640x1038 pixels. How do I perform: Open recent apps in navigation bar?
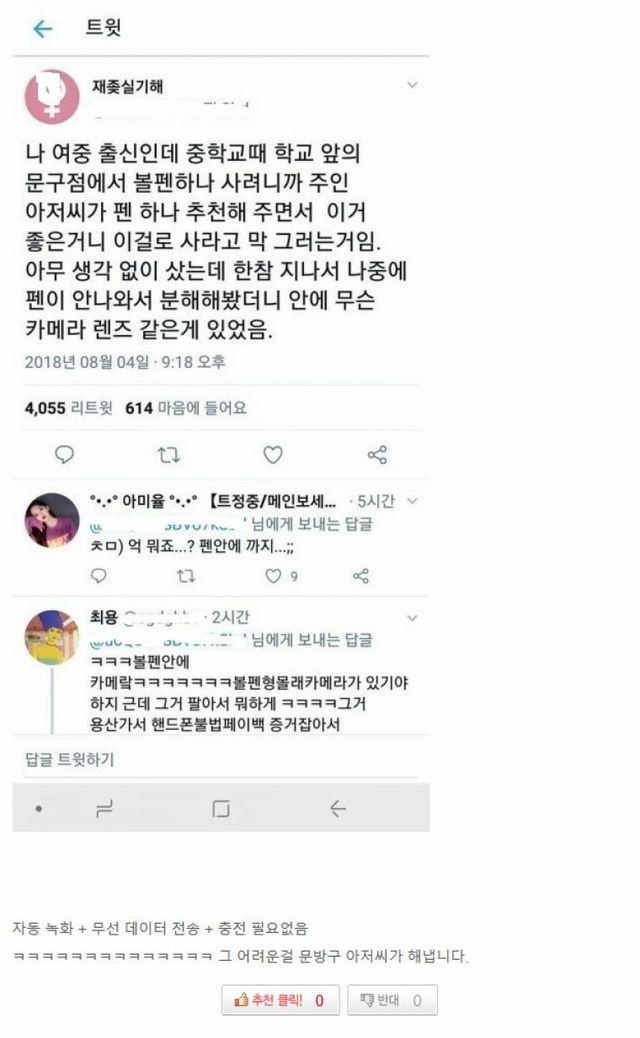105,808
